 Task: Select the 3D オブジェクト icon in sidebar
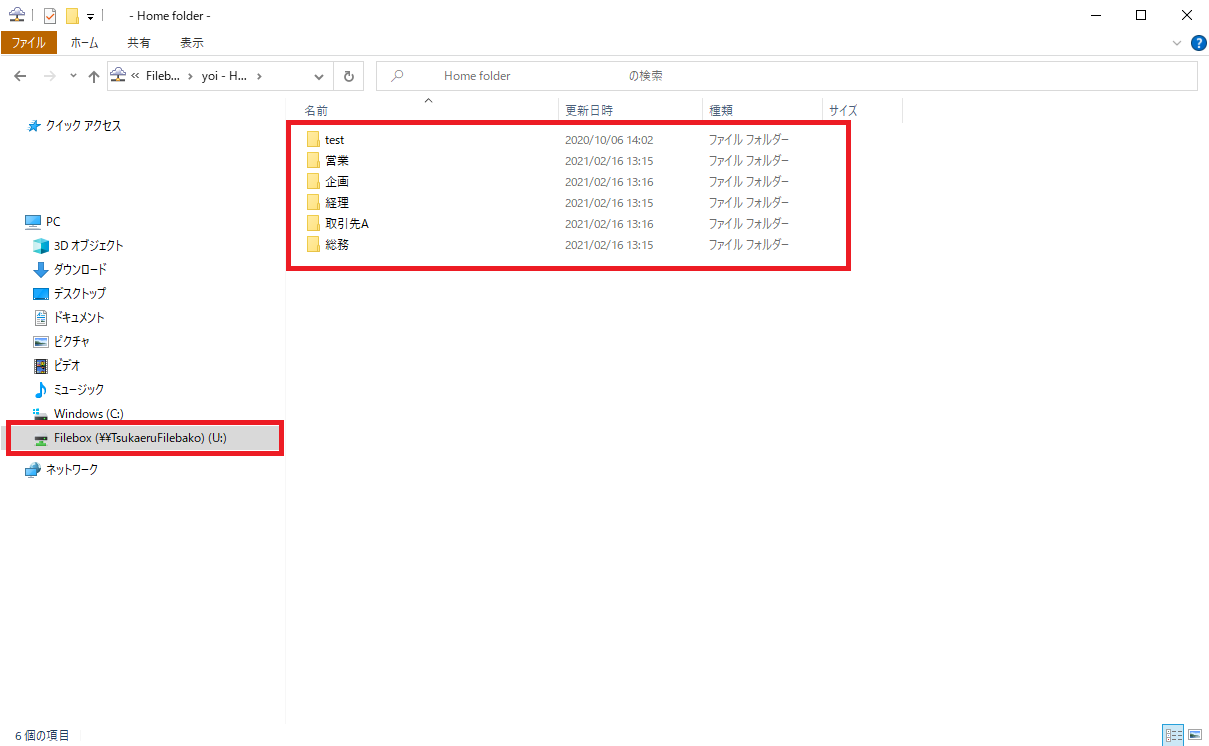(41, 246)
